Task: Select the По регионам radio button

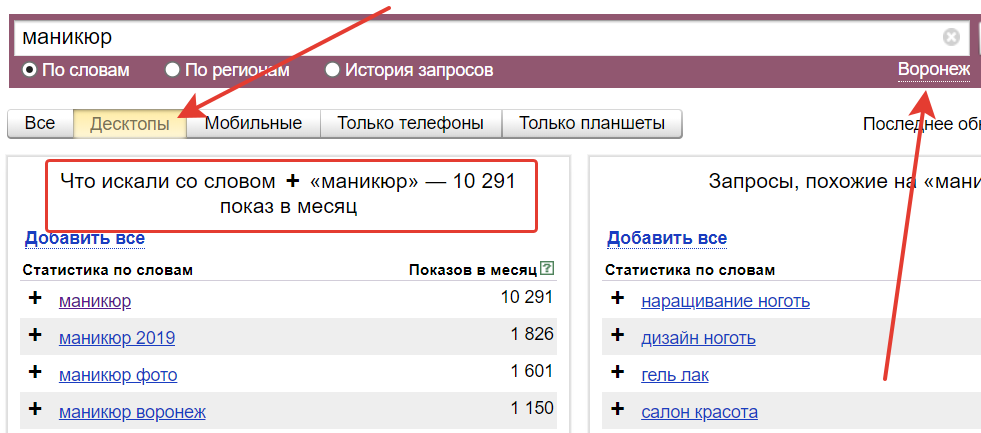Action: [x=172, y=69]
